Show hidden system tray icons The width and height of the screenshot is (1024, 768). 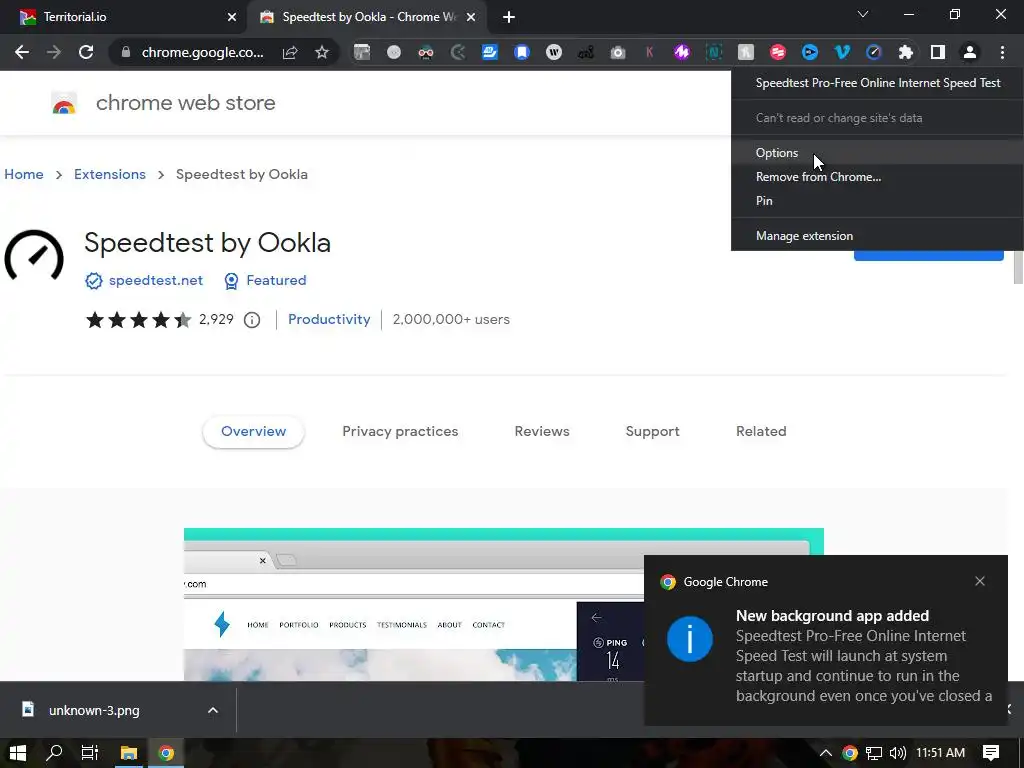(x=825, y=753)
